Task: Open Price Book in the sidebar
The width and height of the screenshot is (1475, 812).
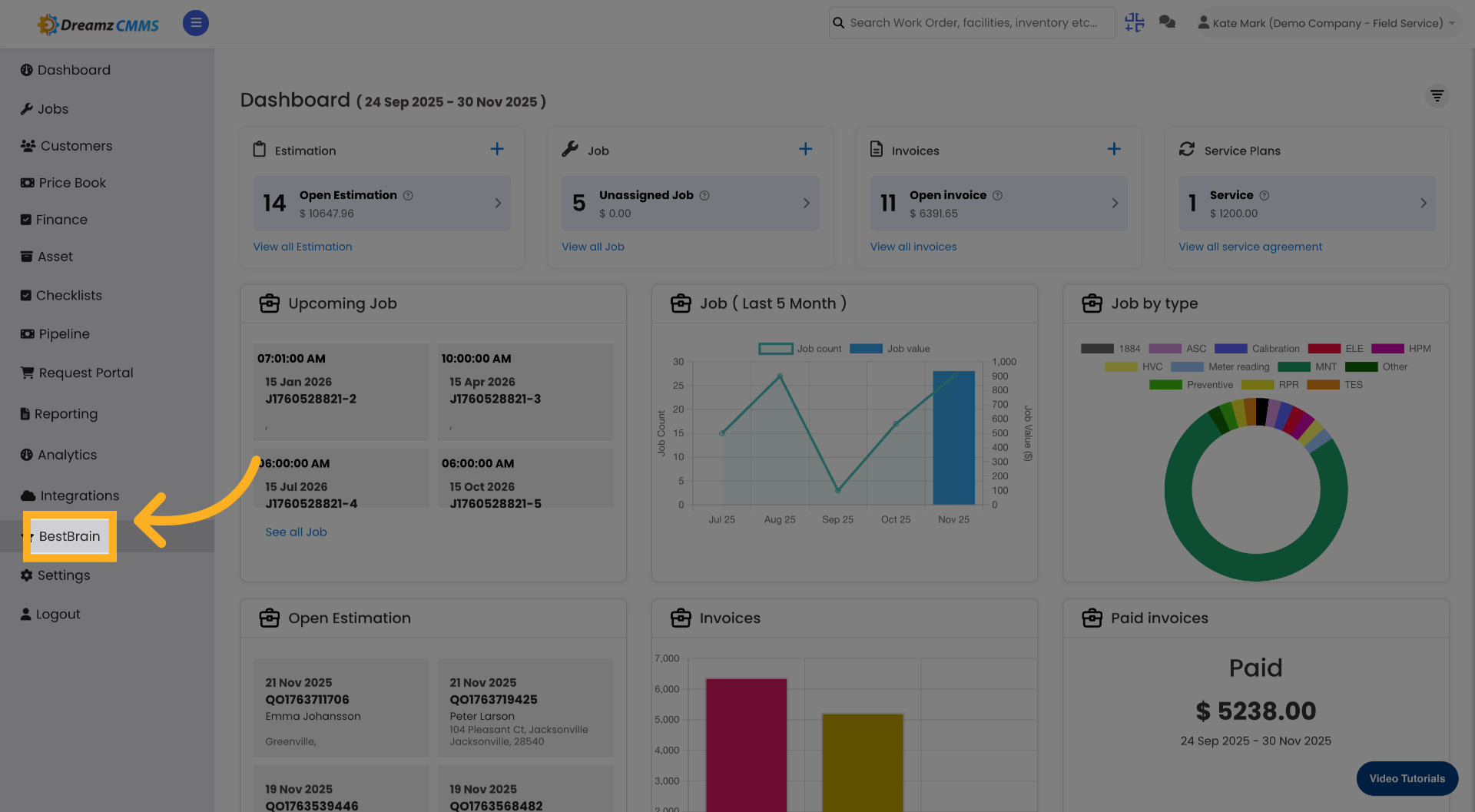Action: 63,183
